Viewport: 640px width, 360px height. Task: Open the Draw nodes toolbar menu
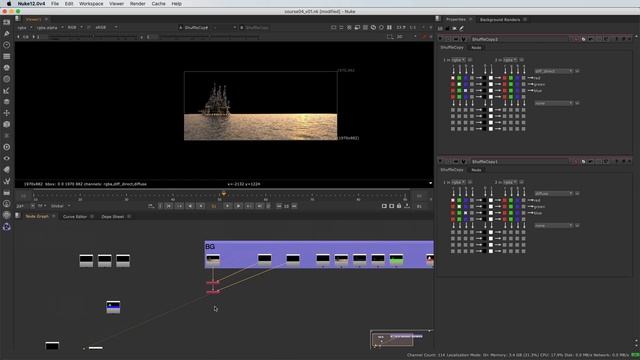coord(7,33)
